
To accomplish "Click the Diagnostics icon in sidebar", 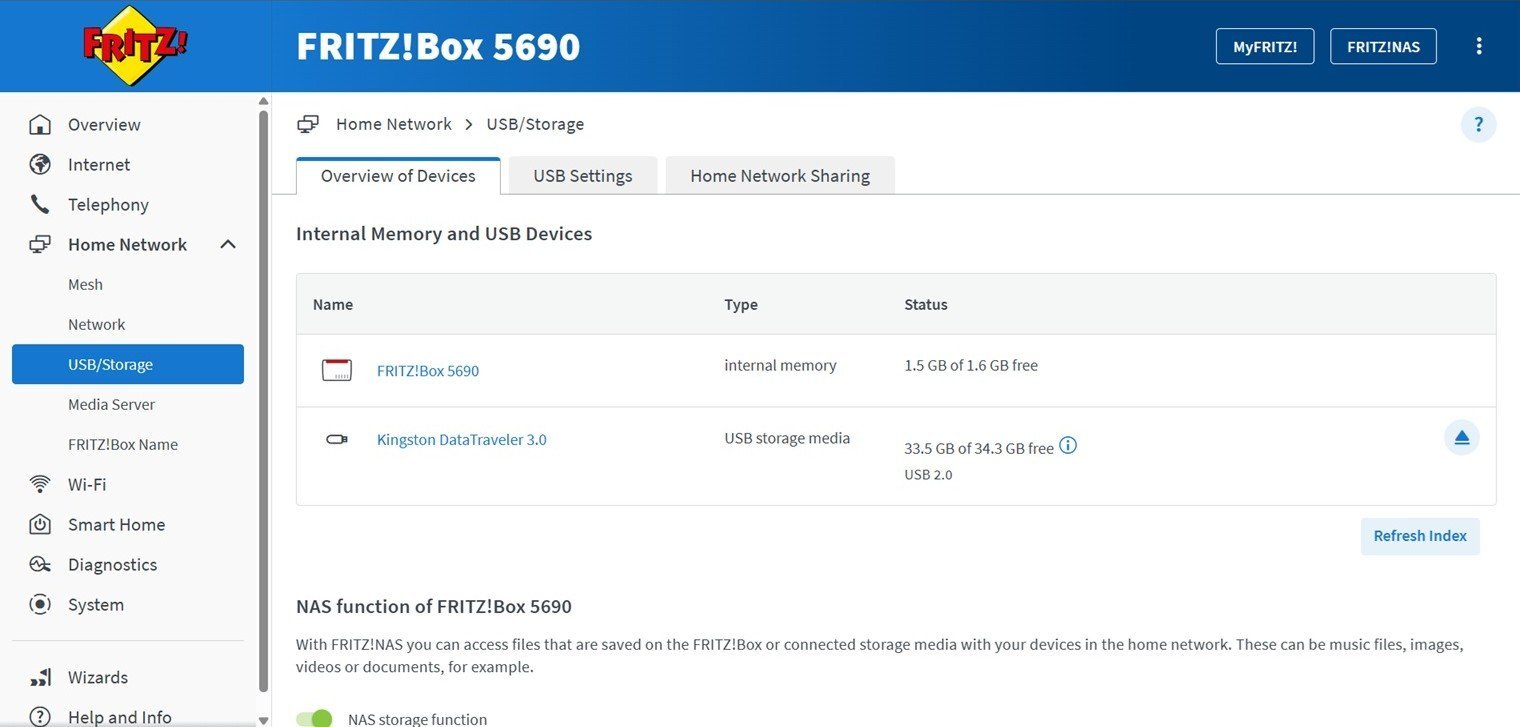I will 40,565.
